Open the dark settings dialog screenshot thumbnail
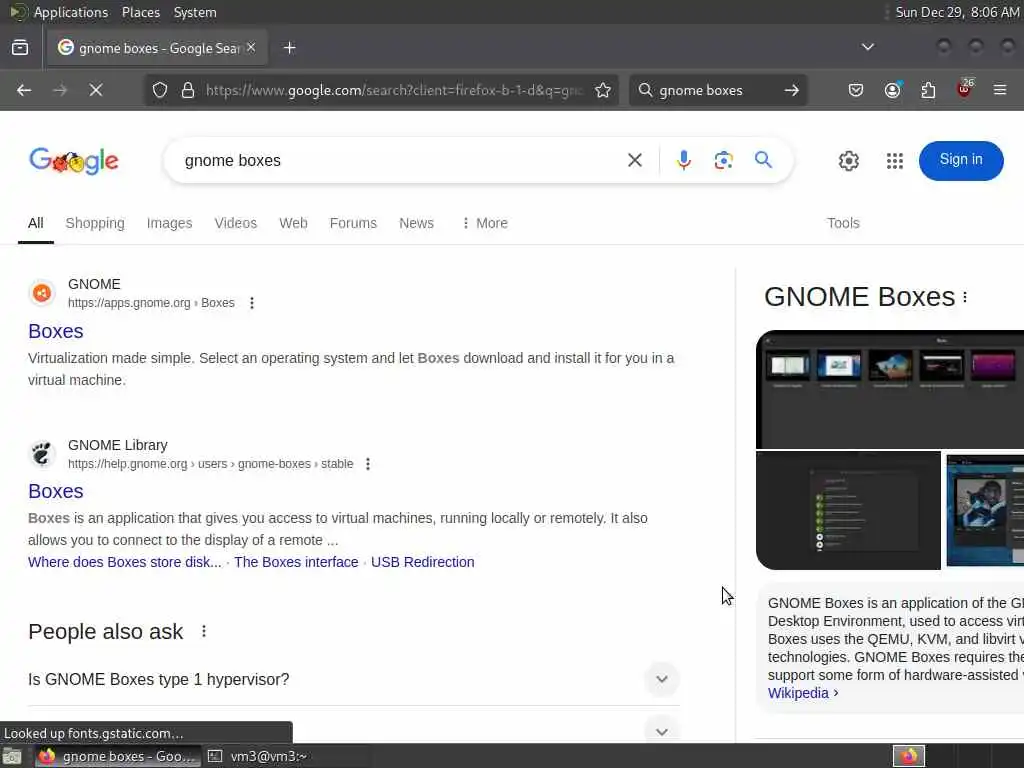This screenshot has width=1024, height=768. click(848, 510)
